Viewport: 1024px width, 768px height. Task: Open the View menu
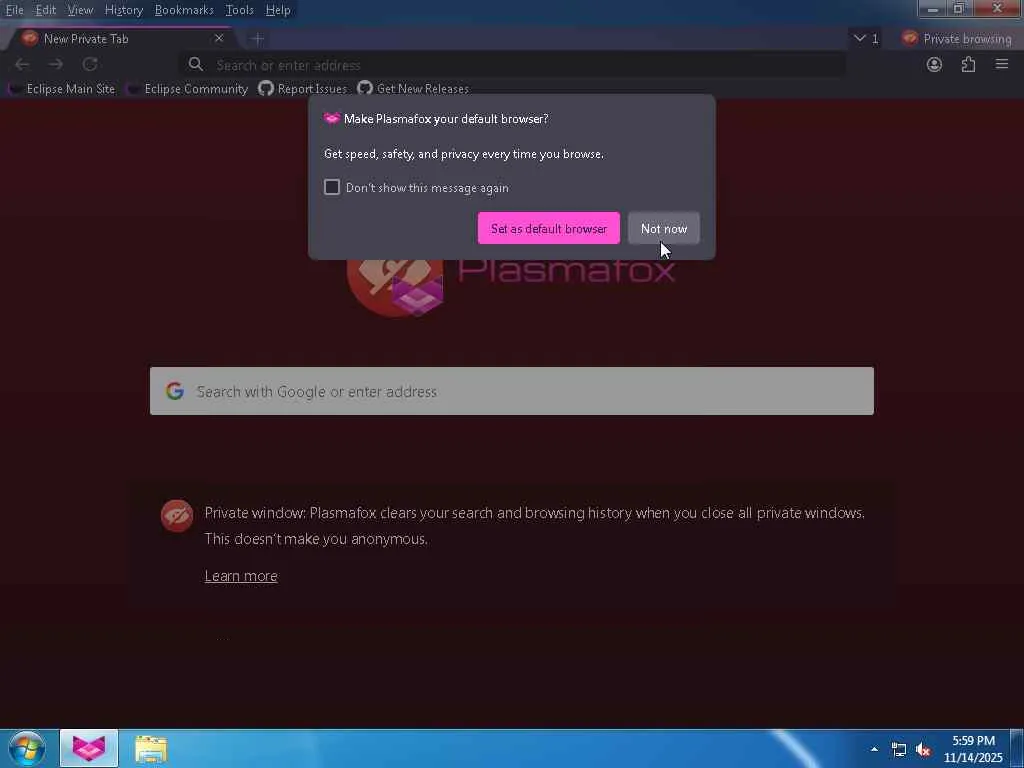tap(80, 10)
